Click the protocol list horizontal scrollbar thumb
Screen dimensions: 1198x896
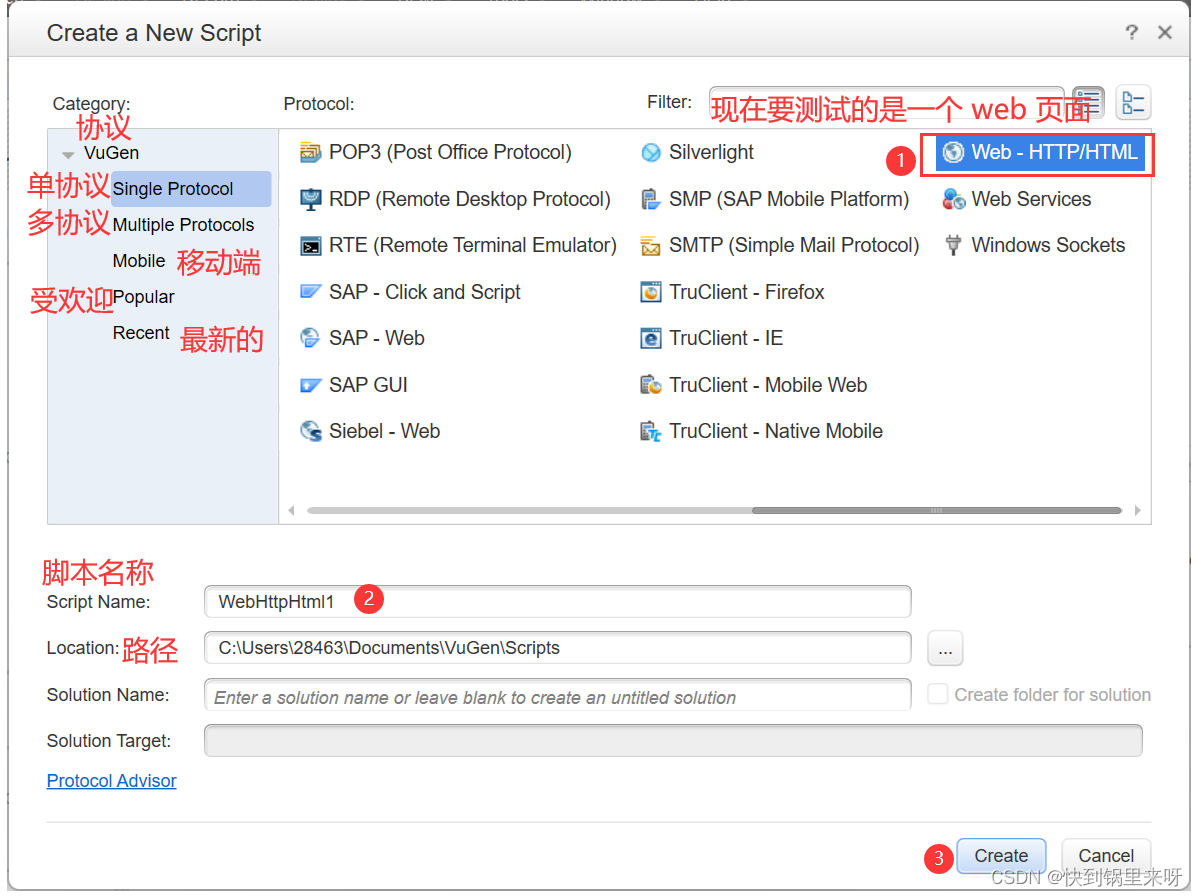coord(936,510)
